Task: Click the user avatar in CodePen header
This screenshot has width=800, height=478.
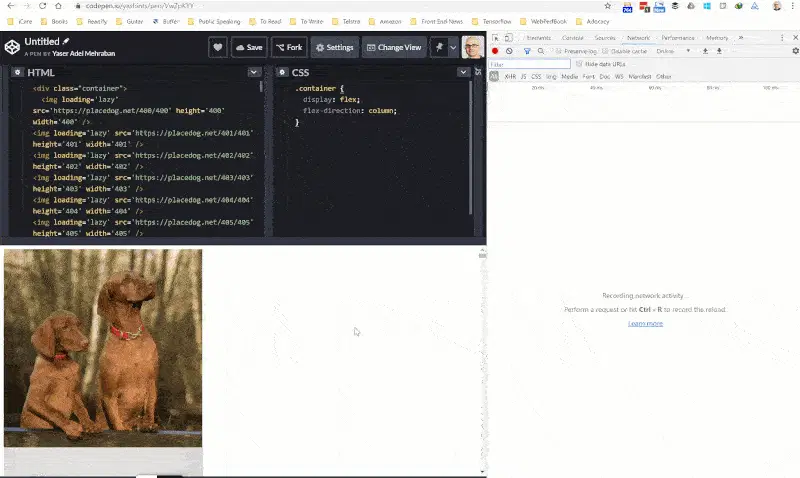Action: (x=472, y=47)
